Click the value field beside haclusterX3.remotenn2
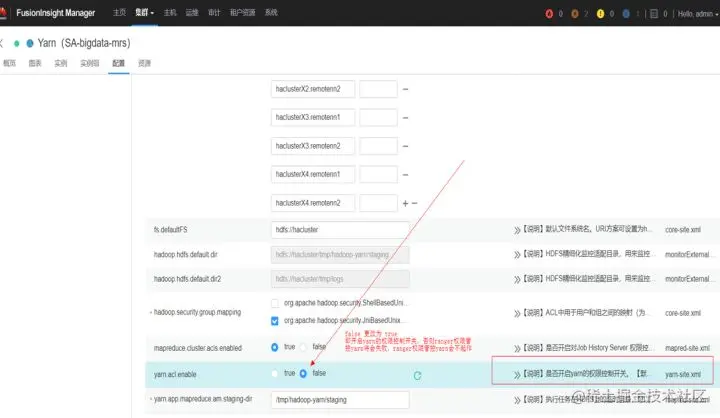The height and width of the screenshot is (418, 720). [378, 146]
